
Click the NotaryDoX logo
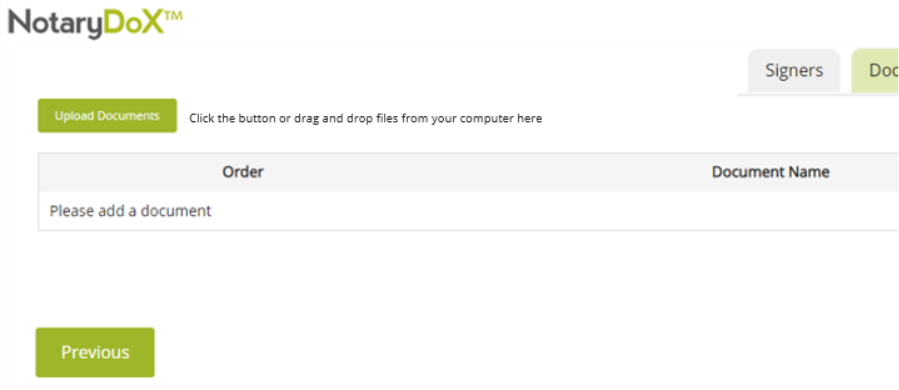[x=95, y=24]
